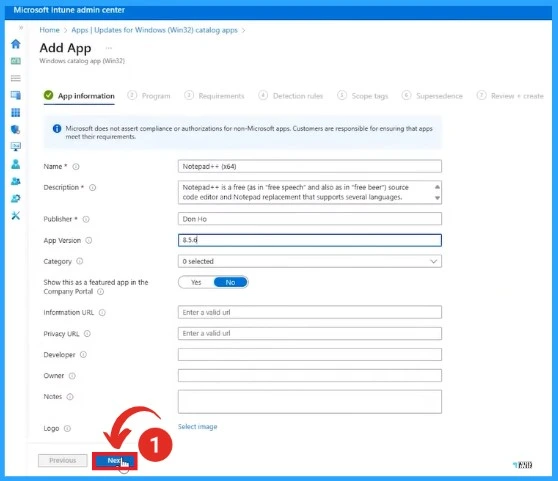Screen dimensions: 558x481
Task: Set featured app toggle to Yes
Action: [x=196, y=282]
